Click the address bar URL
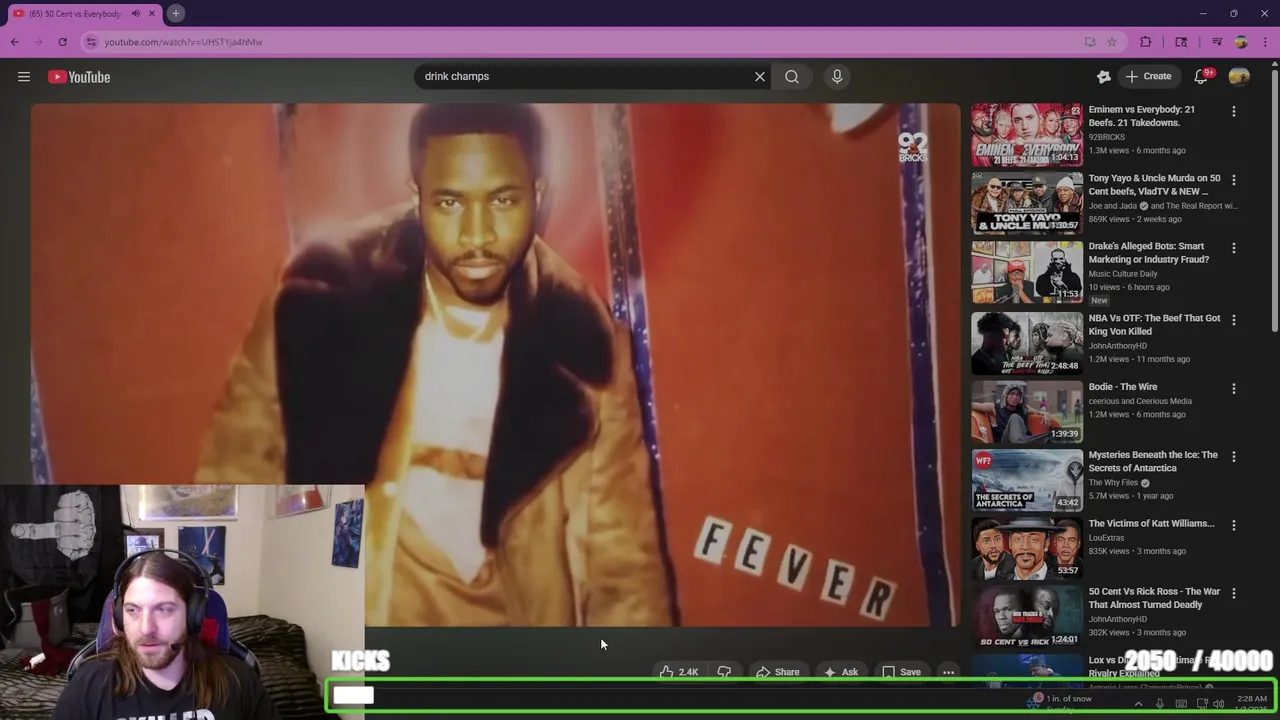This screenshot has height=720, width=1280. 183,42
